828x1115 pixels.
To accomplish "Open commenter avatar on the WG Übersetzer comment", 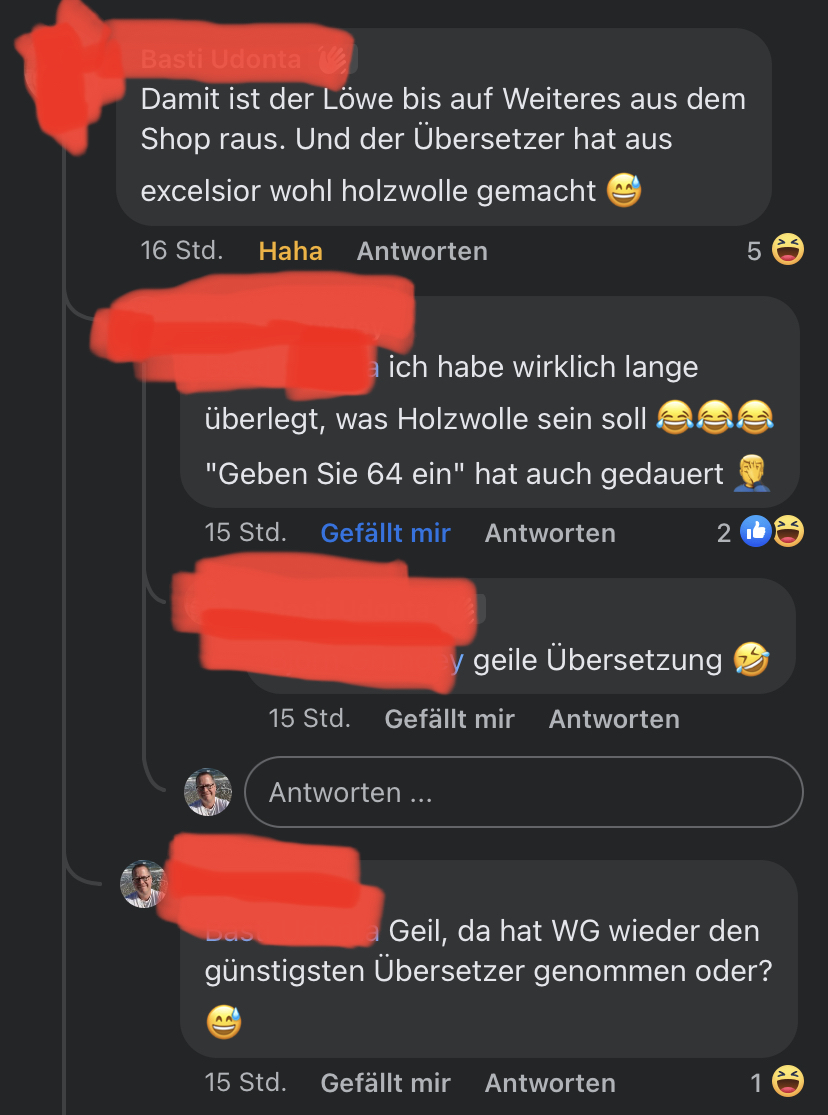I will coord(144,884).
